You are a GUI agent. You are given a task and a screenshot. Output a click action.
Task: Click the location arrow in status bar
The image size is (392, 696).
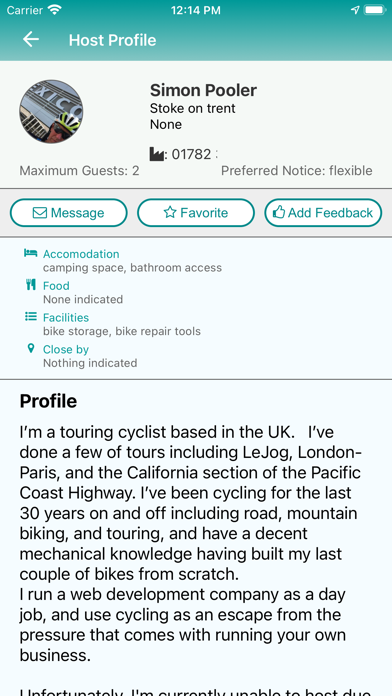point(355,10)
